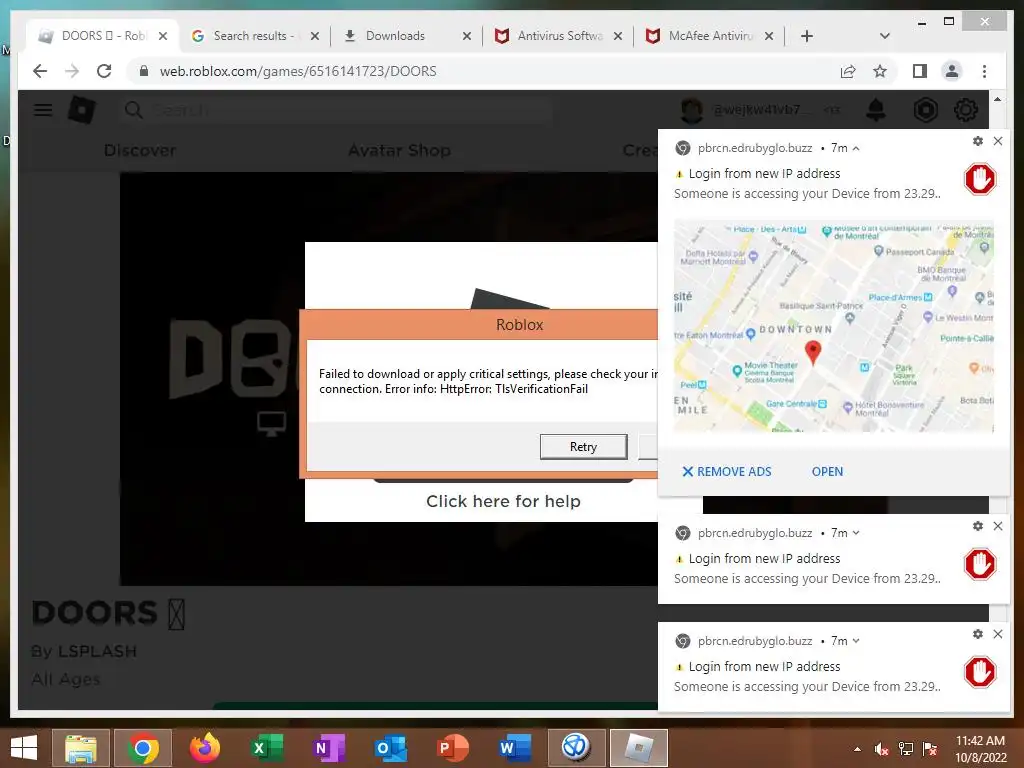This screenshot has height=768, width=1024.
Task: Expand the tab search chevron
Action: [884, 36]
